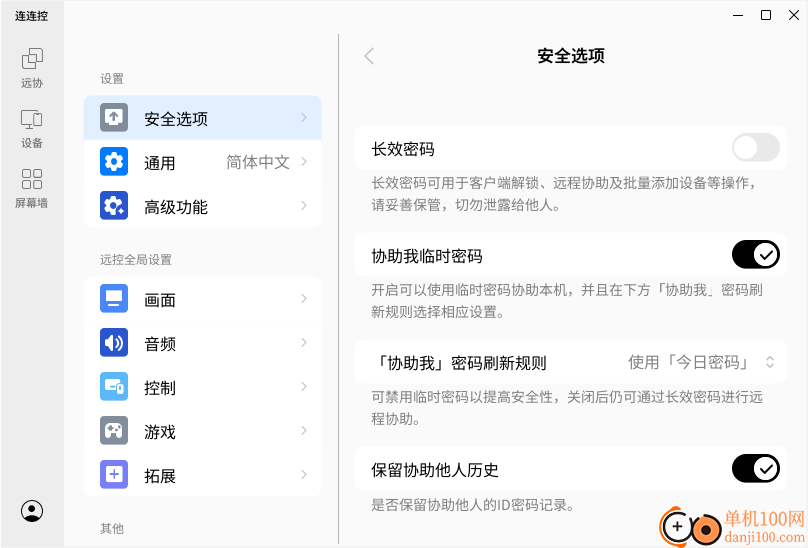The image size is (808, 548).
Task: Click the 使用「今日密码」 value text
Action: pos(689,362)
